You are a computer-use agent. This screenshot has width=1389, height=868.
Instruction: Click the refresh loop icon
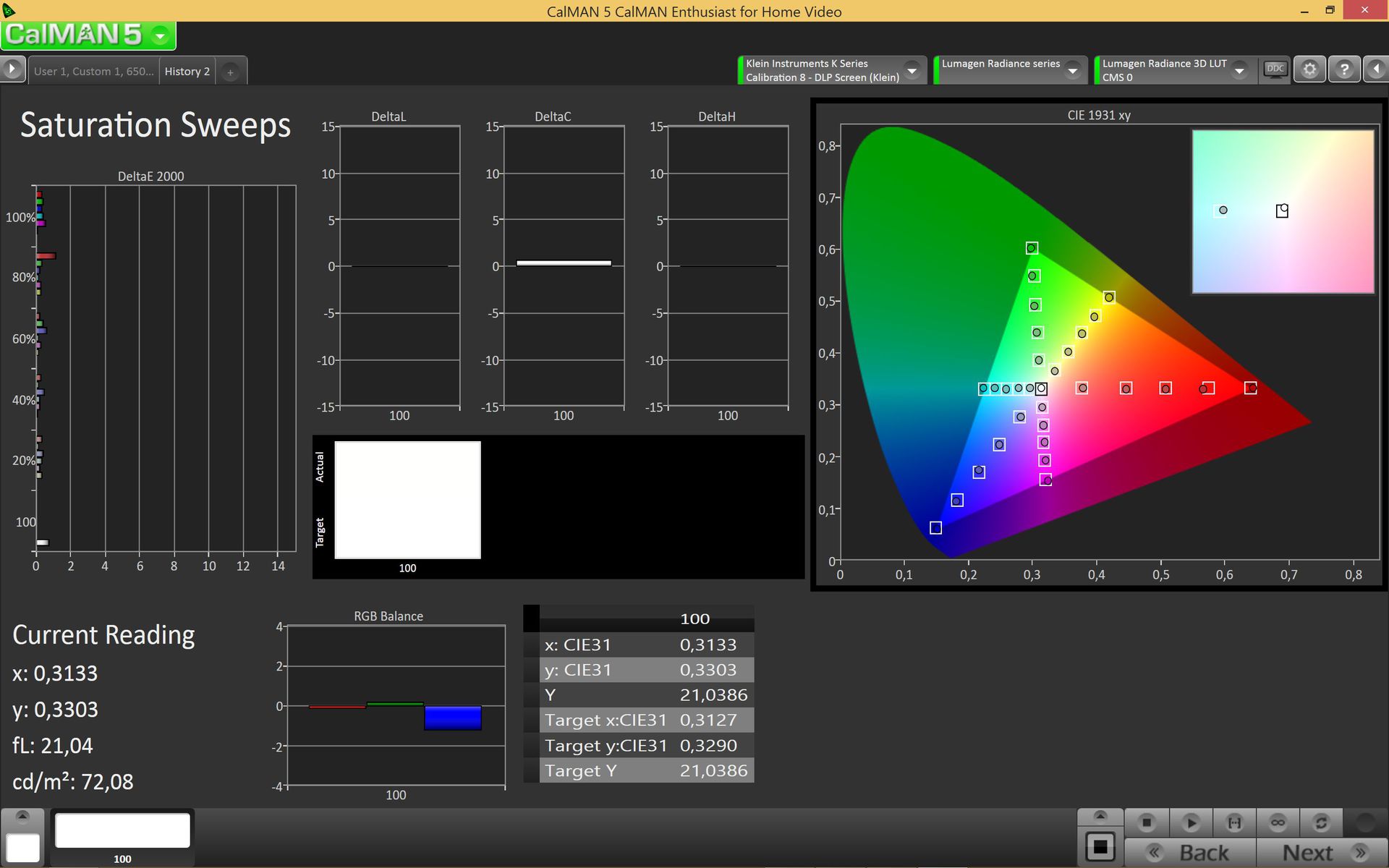(1321, 823)
